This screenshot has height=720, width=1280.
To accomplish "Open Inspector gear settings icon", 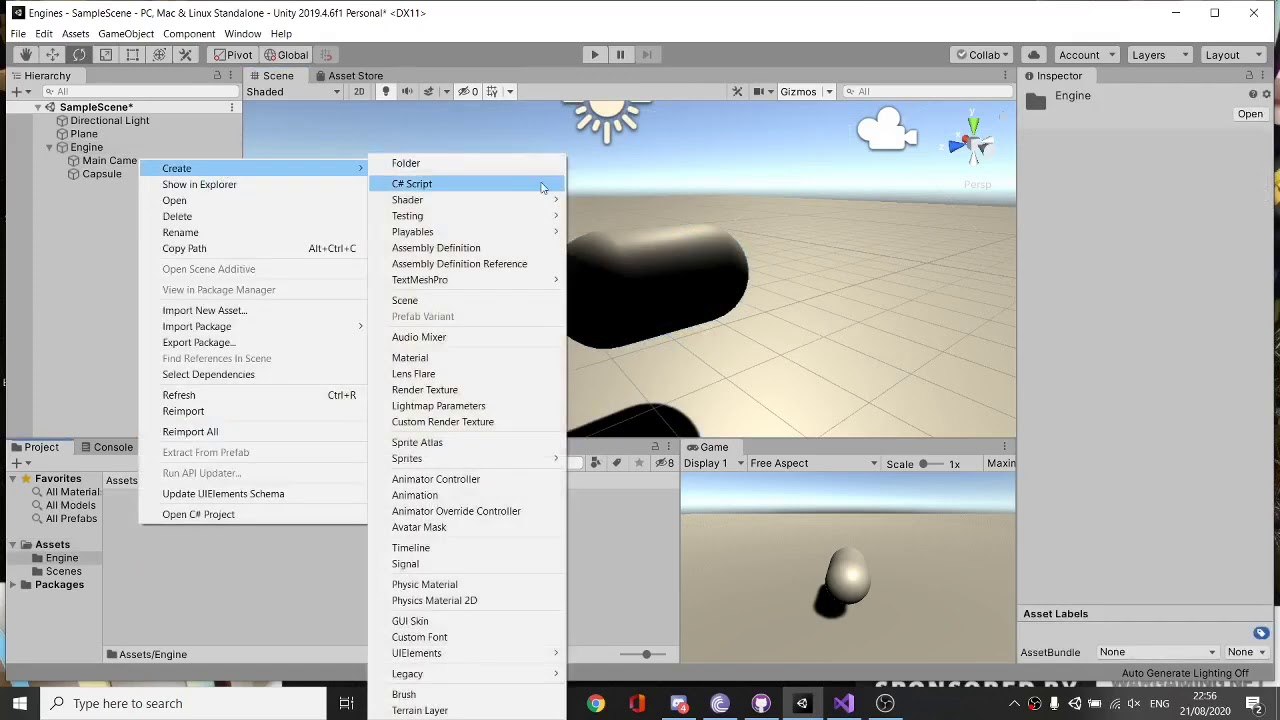I will pos(1267,94).
